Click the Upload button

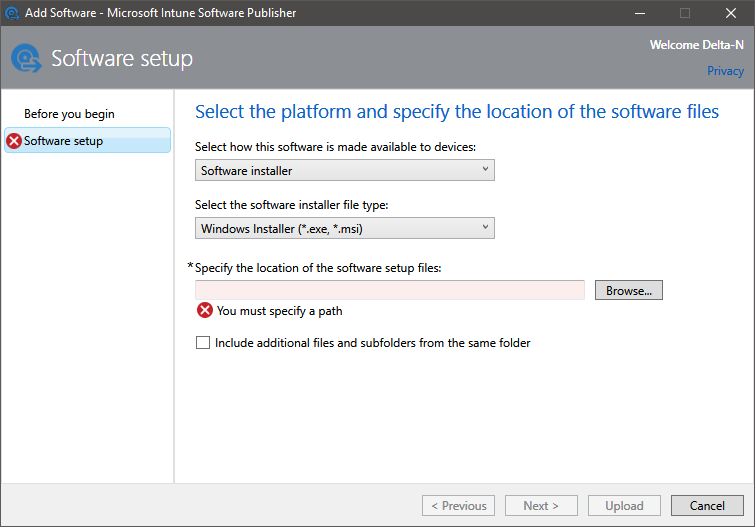[x=624, y=506]
